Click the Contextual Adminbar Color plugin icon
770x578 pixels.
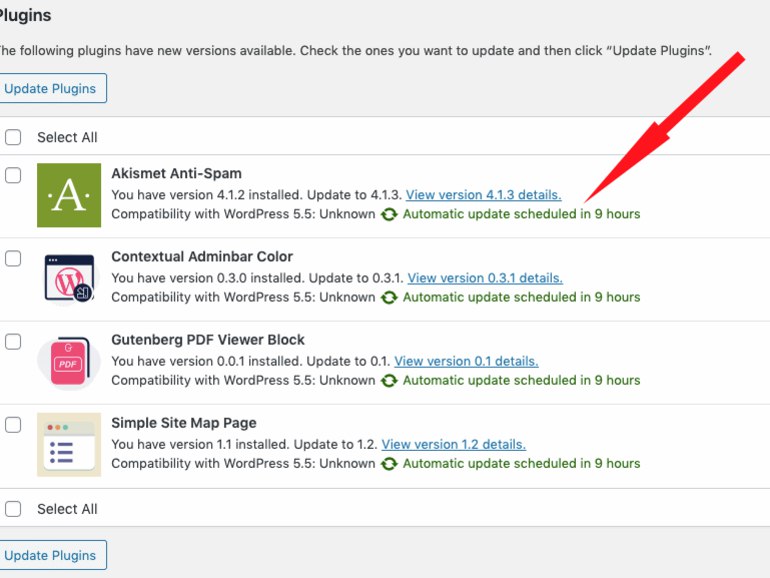click(x=69, y=278)
